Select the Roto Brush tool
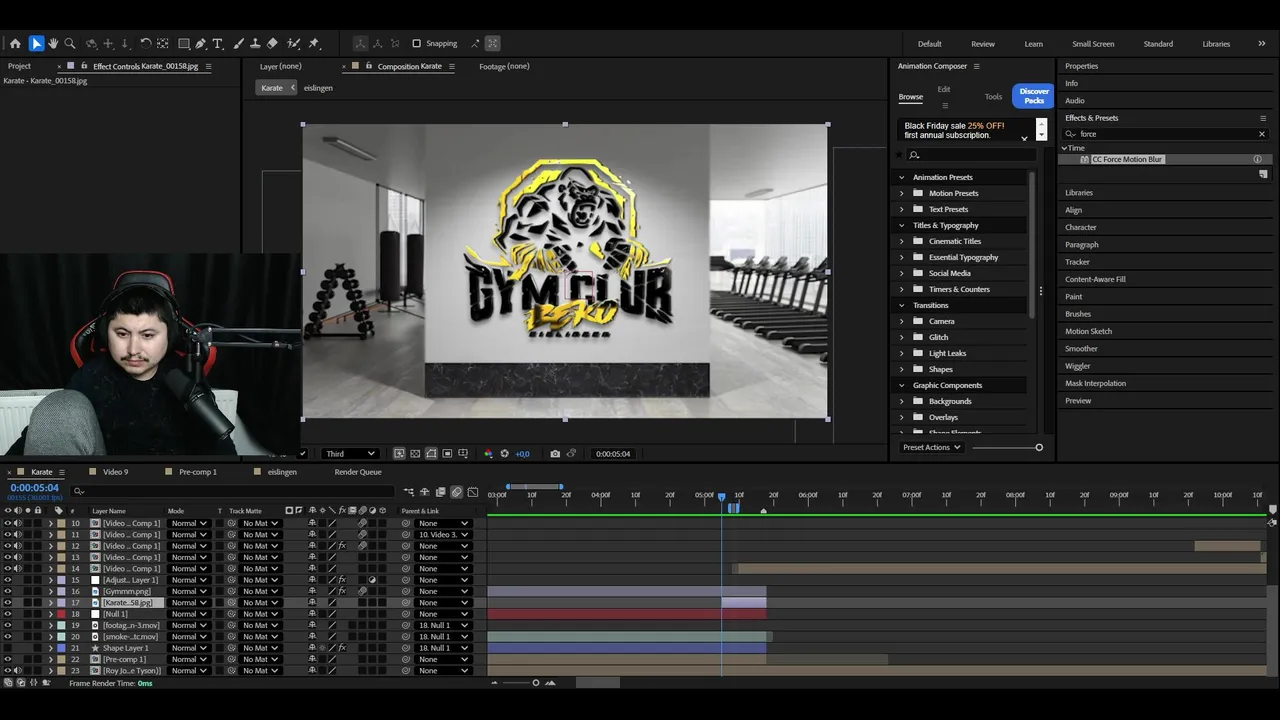The image size is (1280, 720). [293, 43]
